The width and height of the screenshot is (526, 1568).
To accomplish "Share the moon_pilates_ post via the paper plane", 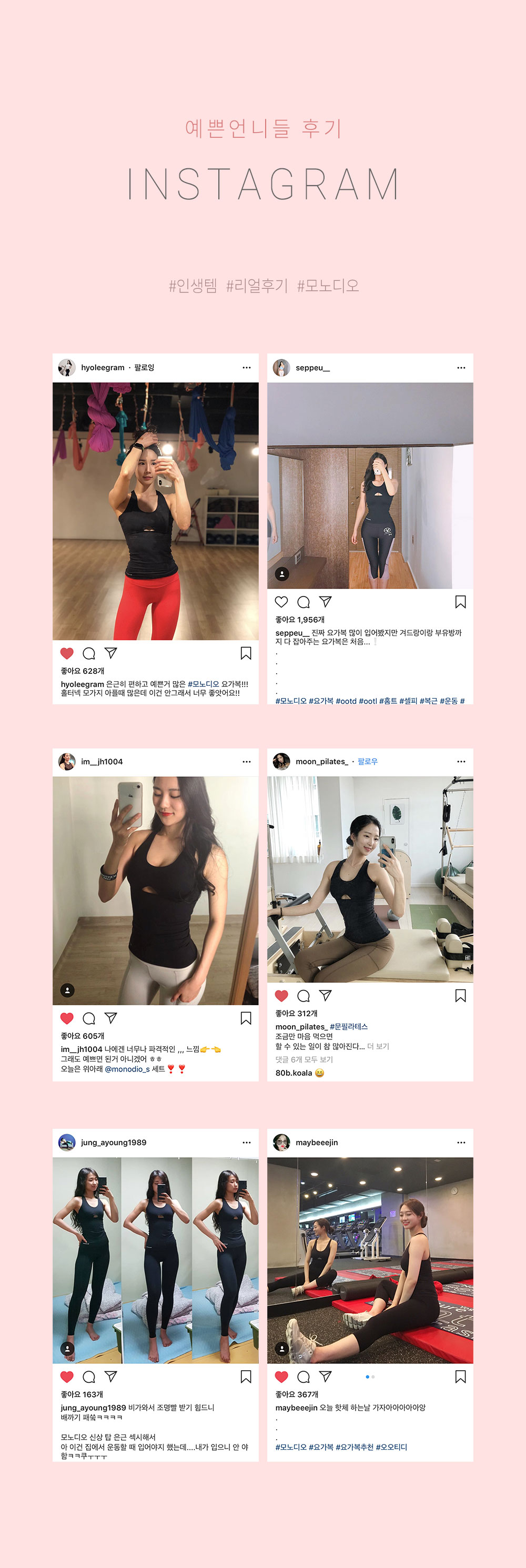I will coord(326,995).
